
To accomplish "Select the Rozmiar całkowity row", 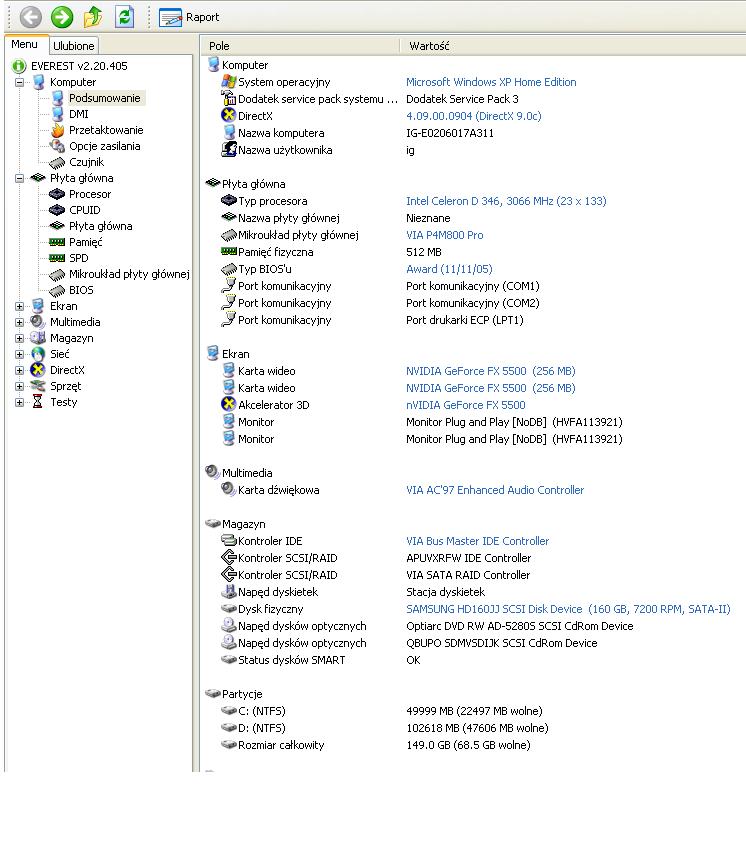I will (473, 745).
